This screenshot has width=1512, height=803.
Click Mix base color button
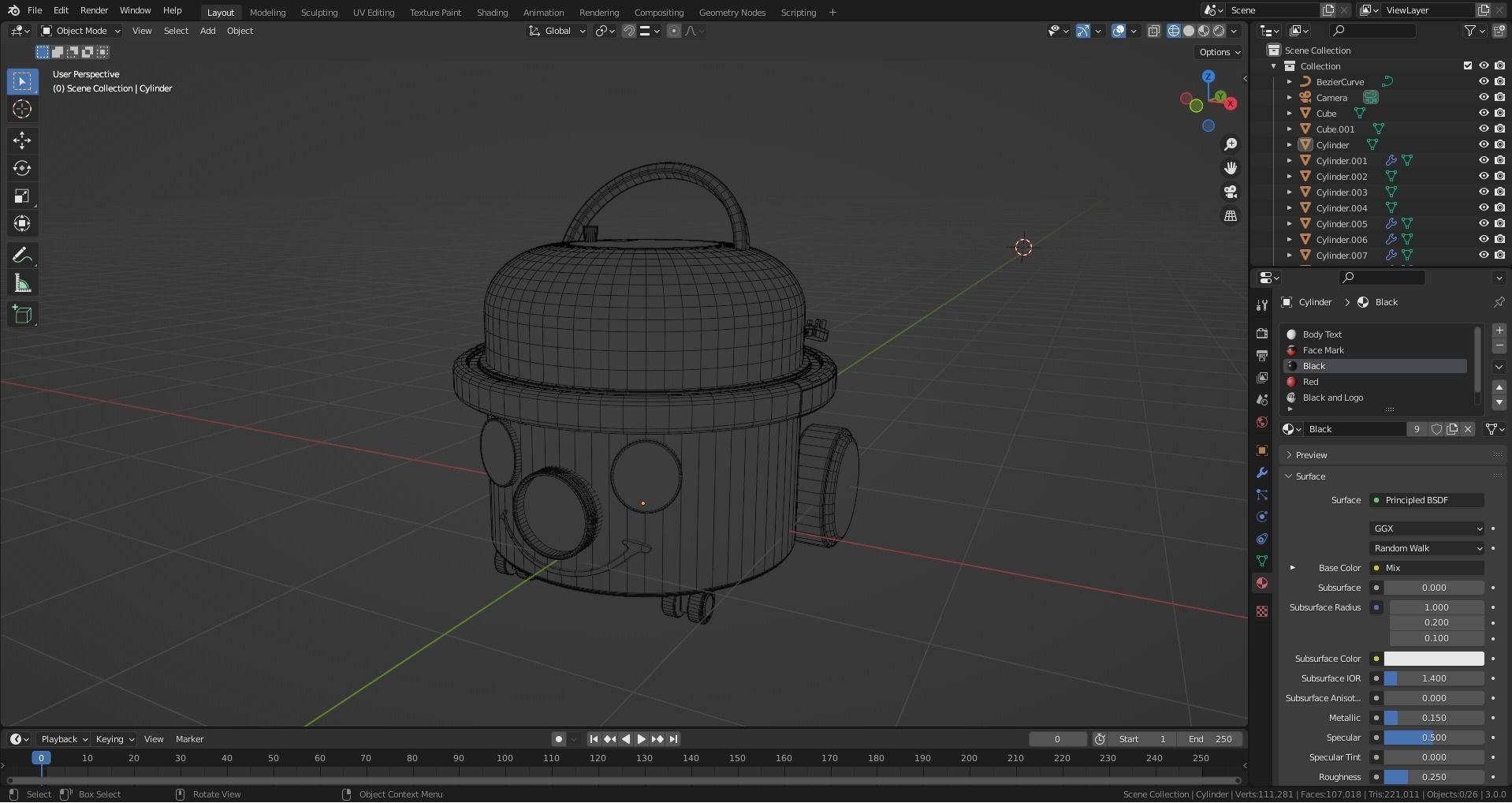pyautogui.click(x=1427, y=568)
